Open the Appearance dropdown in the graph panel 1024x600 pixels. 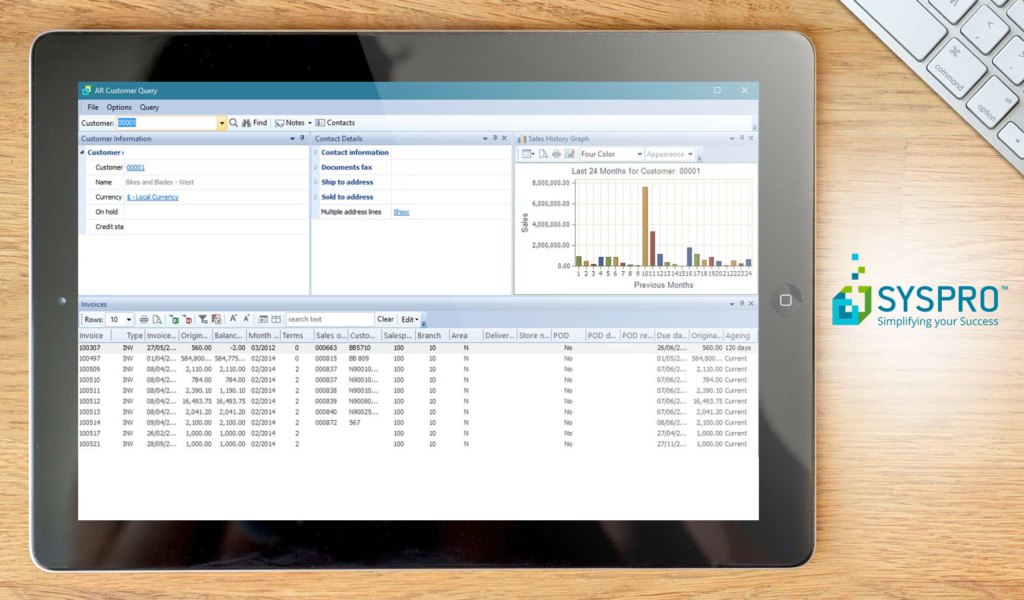pyautogui.click(x=673, y=154)
